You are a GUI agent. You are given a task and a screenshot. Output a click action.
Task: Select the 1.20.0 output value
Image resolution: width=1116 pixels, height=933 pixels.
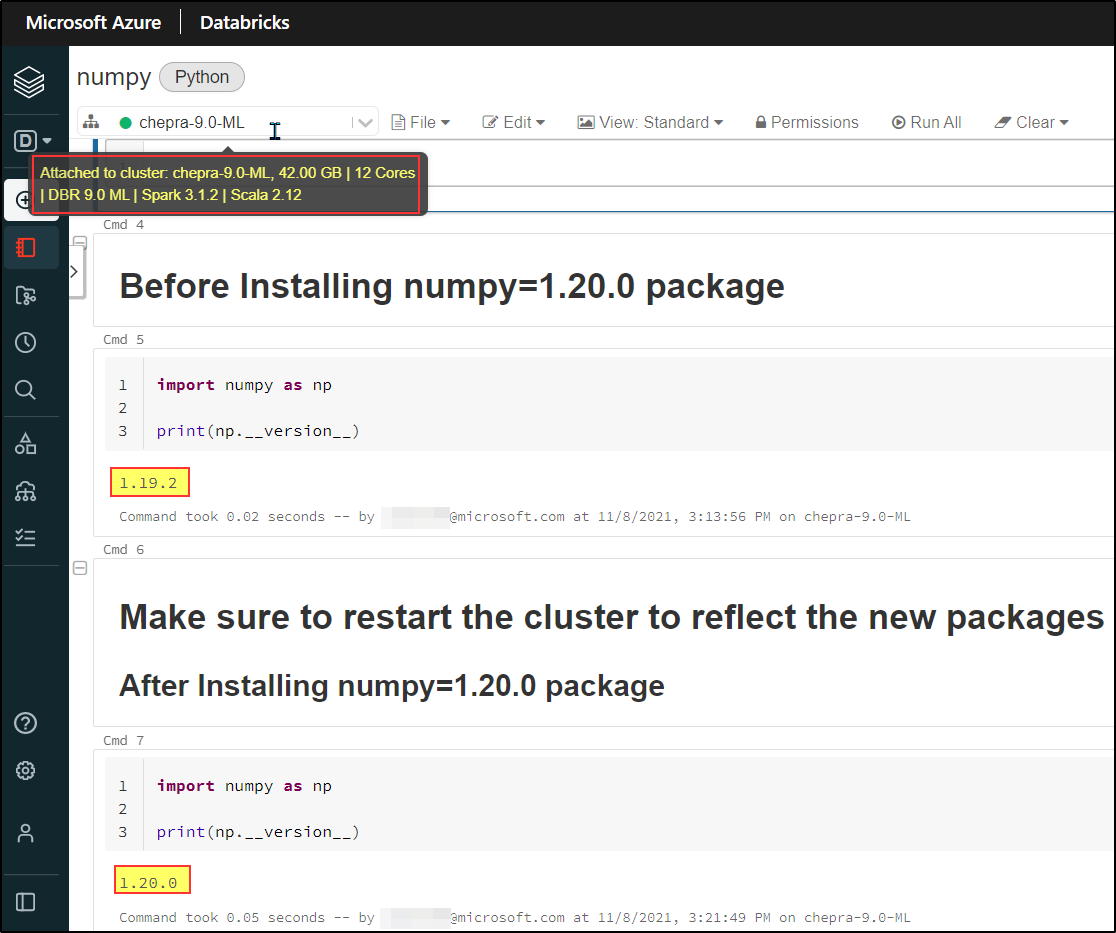pyautogui.click(x=149, y=882)
